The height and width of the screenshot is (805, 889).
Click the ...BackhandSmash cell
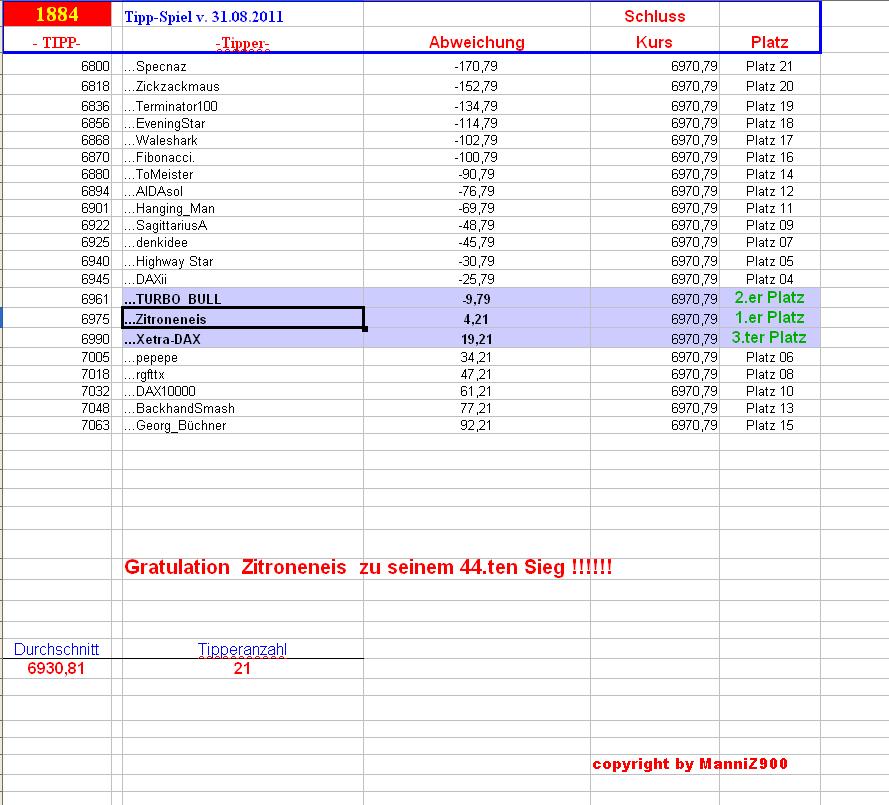coord(243,408)
